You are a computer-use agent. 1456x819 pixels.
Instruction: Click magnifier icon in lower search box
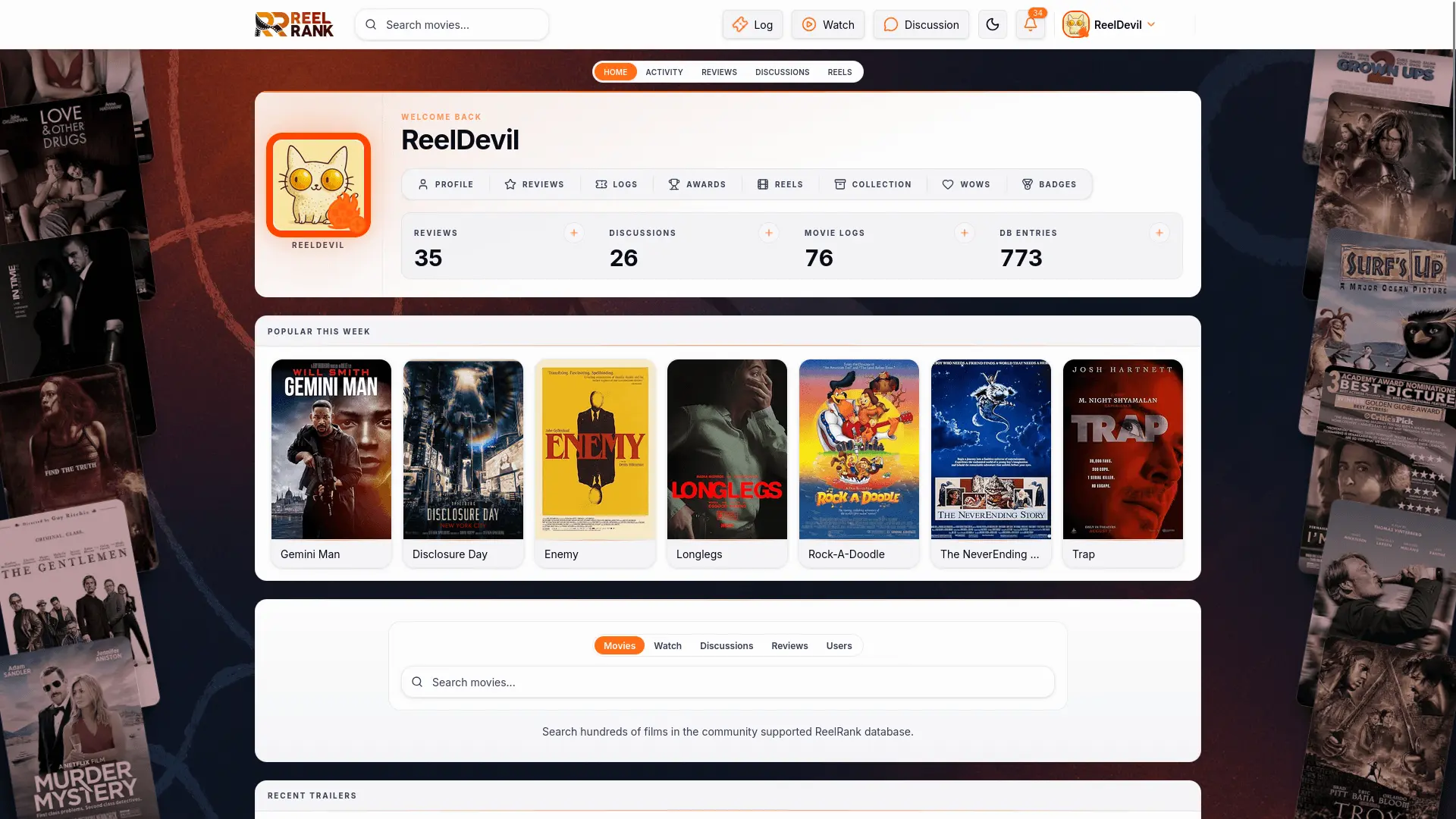click(x=417, y=682)
